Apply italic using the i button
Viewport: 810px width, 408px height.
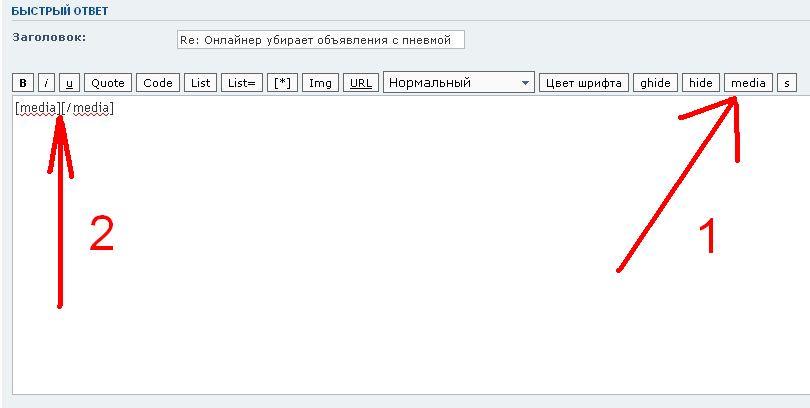tap(46, 83)
